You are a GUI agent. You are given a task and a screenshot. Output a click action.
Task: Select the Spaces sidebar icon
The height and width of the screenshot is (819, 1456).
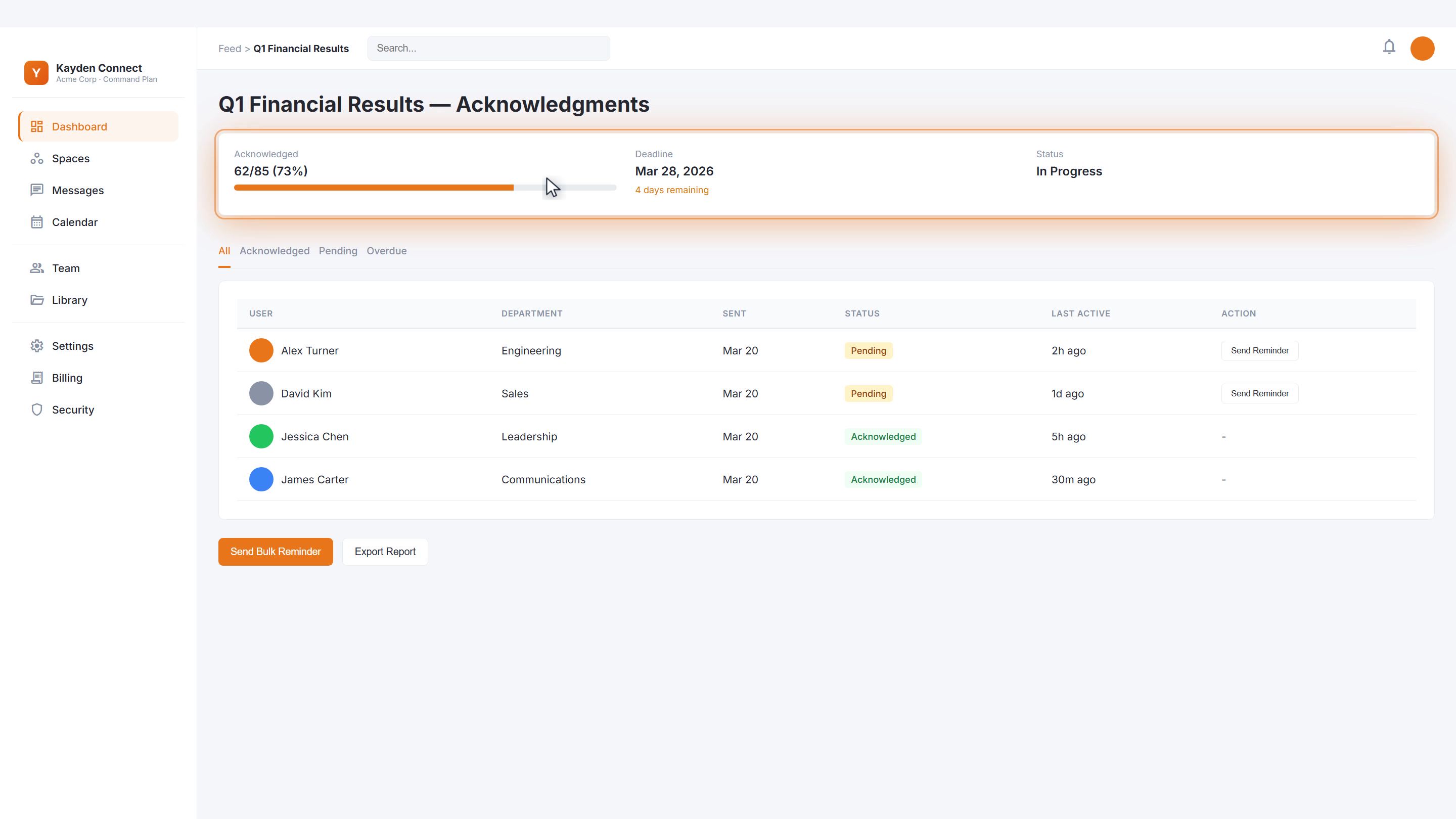click(37, 158)
